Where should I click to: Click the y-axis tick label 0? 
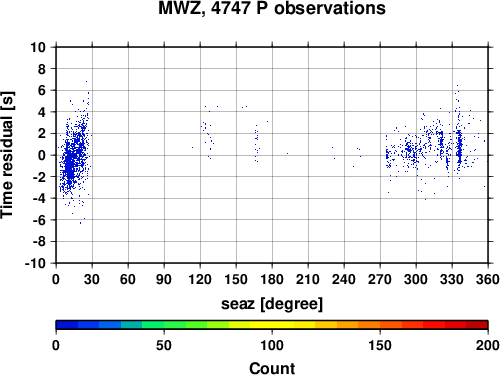pyautogui.click(x=42, y=155)
